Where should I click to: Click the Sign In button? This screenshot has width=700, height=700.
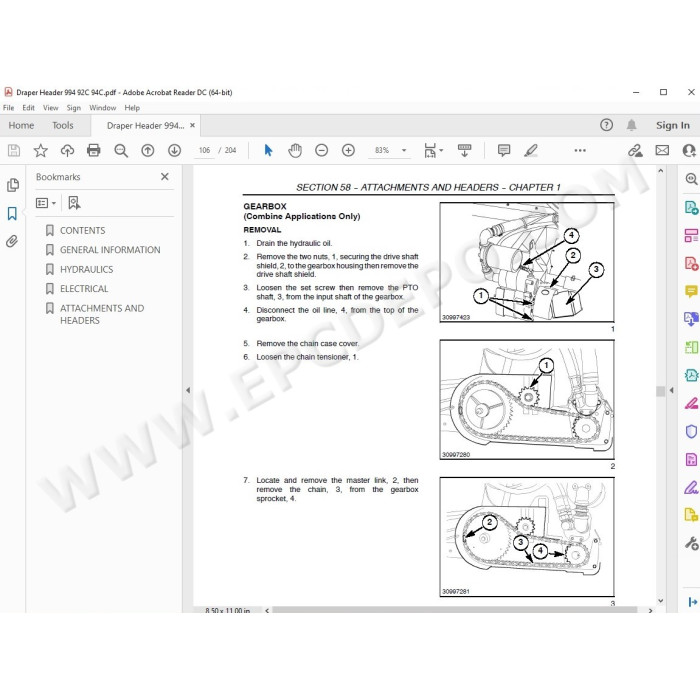pos(673,125)
